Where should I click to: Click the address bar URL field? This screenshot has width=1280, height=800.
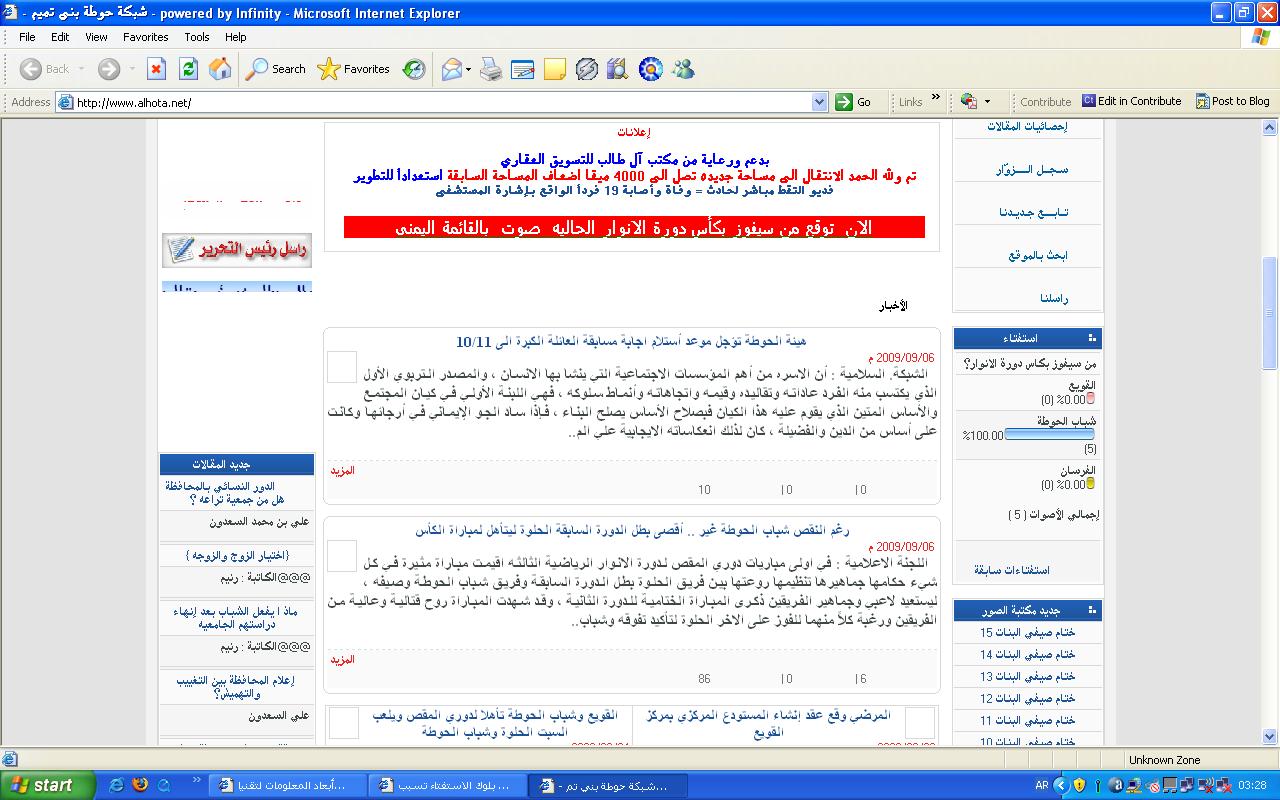[x=440, y=102]
